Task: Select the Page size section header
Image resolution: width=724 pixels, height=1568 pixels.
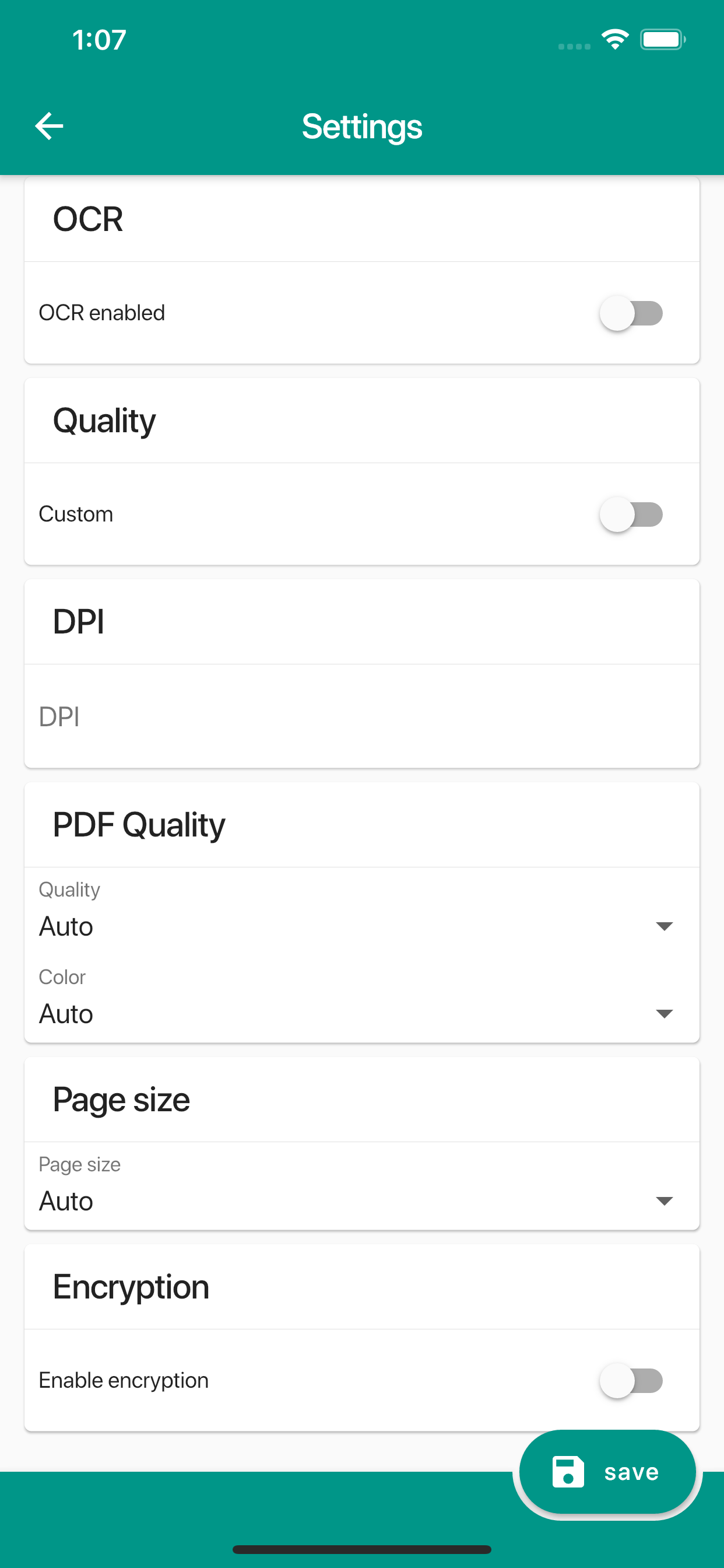Action: pos(120,1098)
